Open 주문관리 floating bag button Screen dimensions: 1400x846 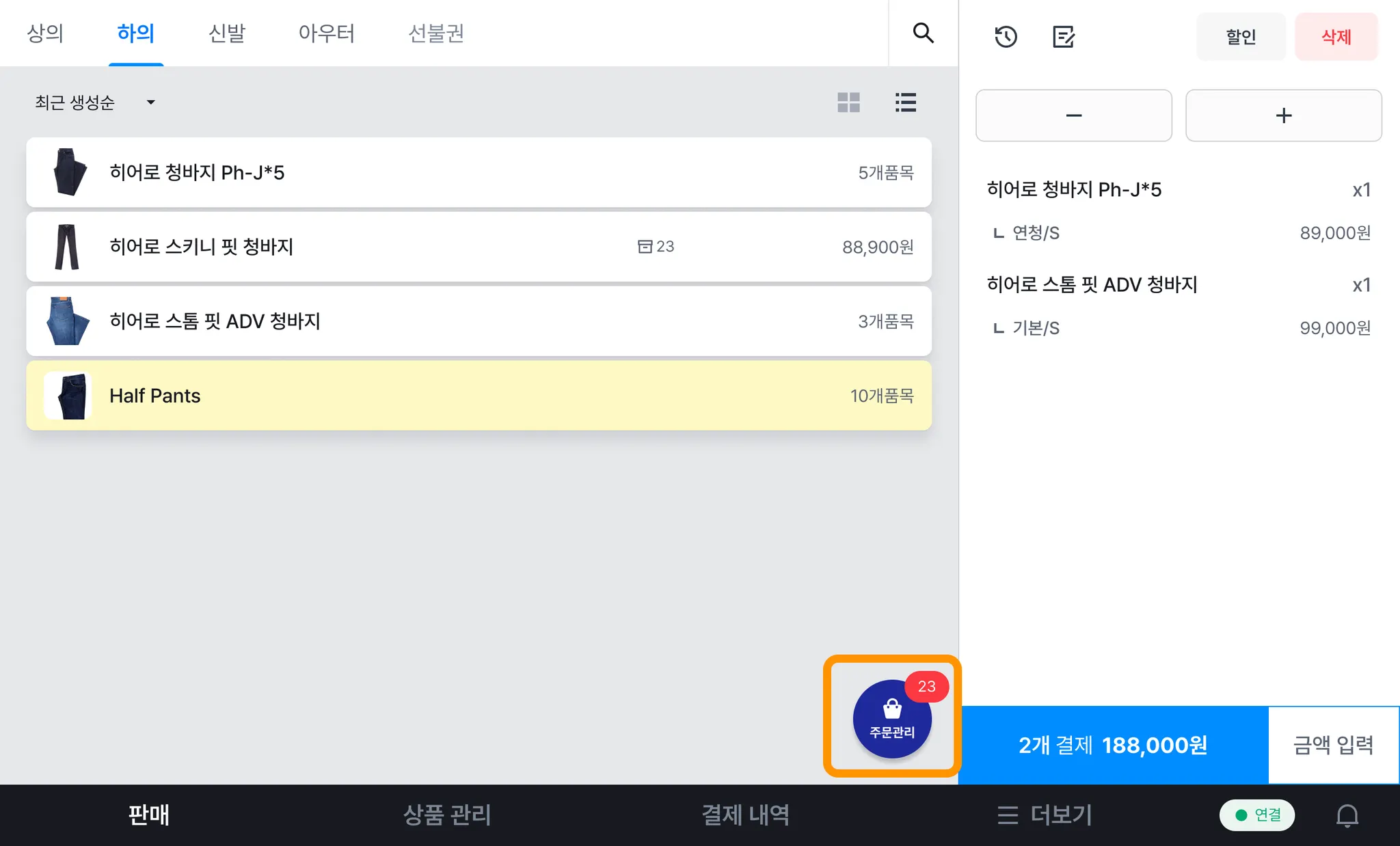click(x=892, y=719)
